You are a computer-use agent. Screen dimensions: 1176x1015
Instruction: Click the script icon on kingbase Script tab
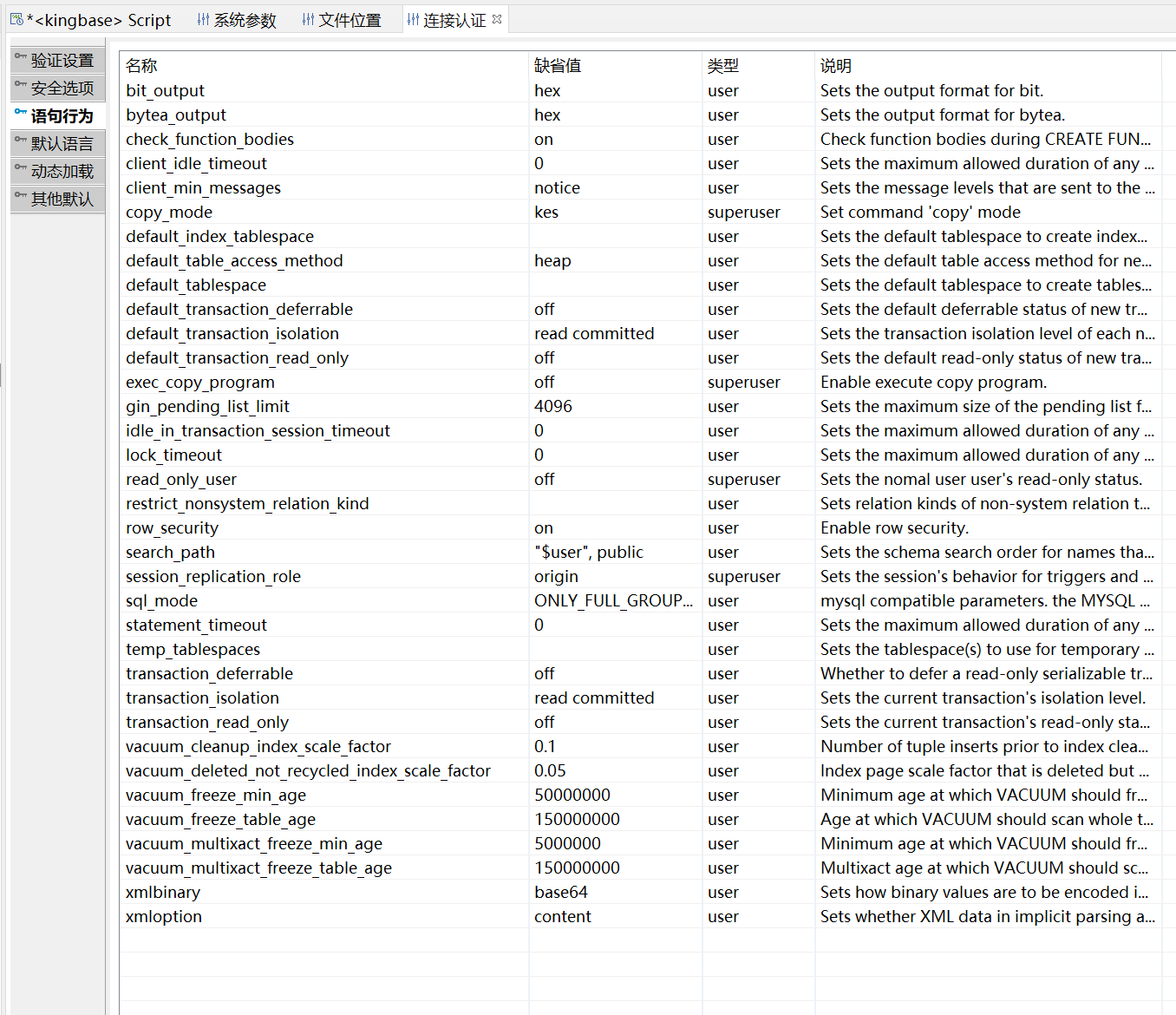[x=16, y=19]
